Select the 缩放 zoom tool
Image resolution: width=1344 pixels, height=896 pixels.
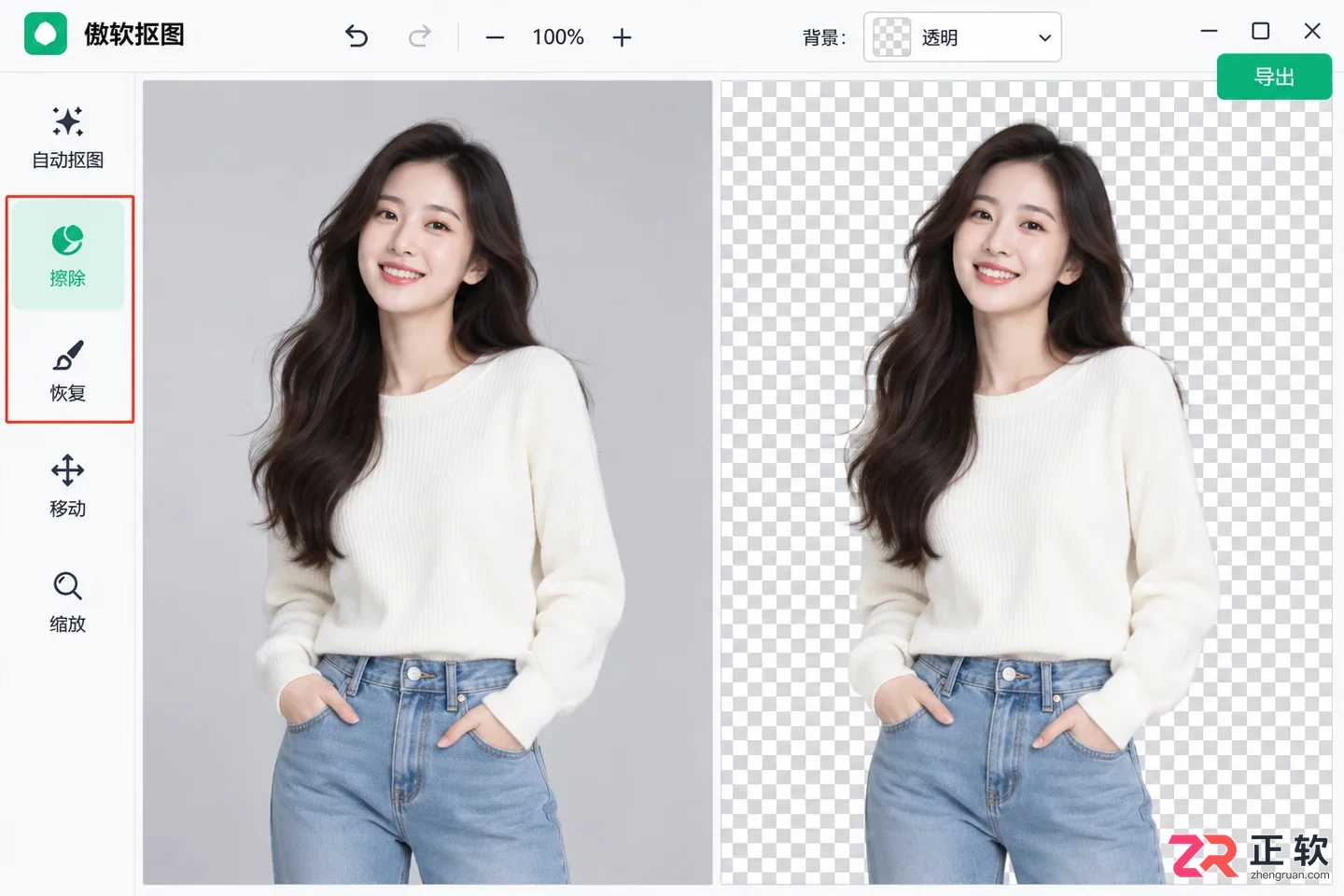point(67,601)
